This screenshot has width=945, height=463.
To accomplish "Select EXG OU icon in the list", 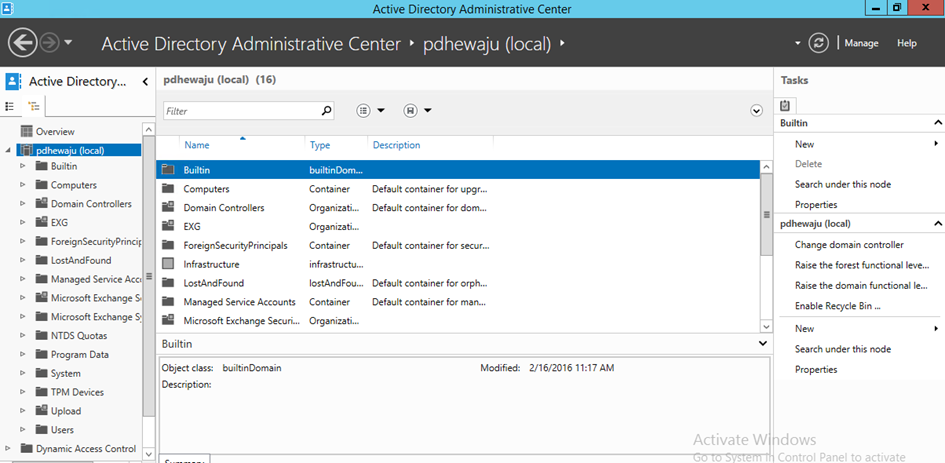I will pyautogui.click(x=168, y=226).
